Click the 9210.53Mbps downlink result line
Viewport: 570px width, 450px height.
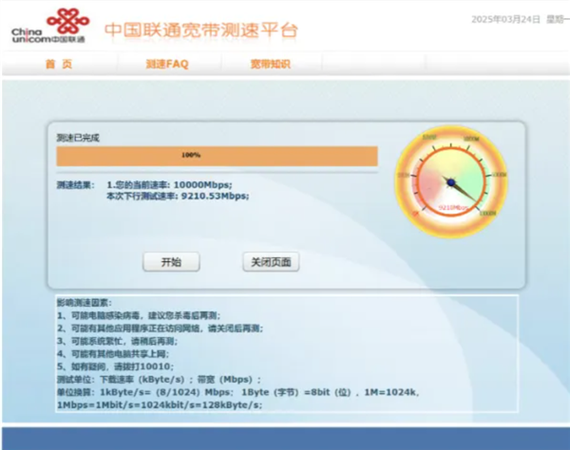click(x=178, y=196)
